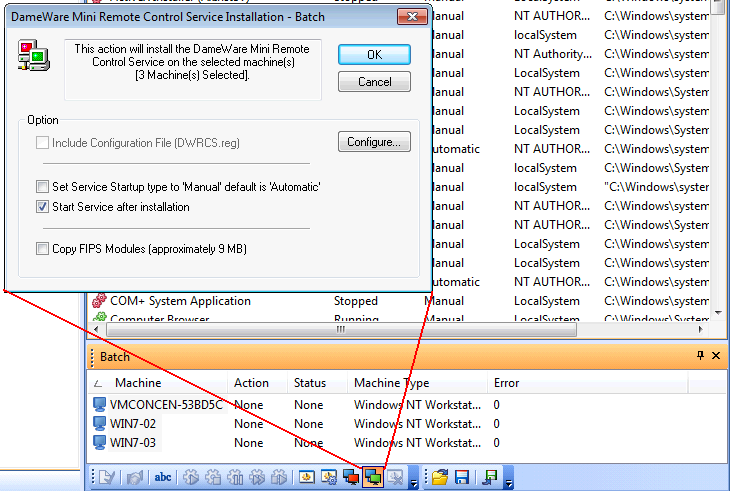Expand the file toolbar's overflow options arrow
The height and width of the screenshot is (491, 730).
(x=509, y=478)
